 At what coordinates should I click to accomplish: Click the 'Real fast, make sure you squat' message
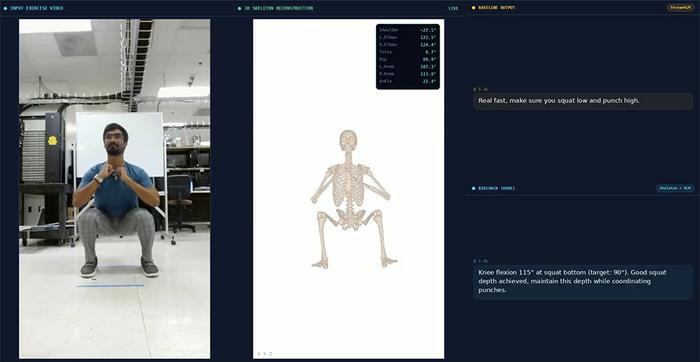[583, 101]
